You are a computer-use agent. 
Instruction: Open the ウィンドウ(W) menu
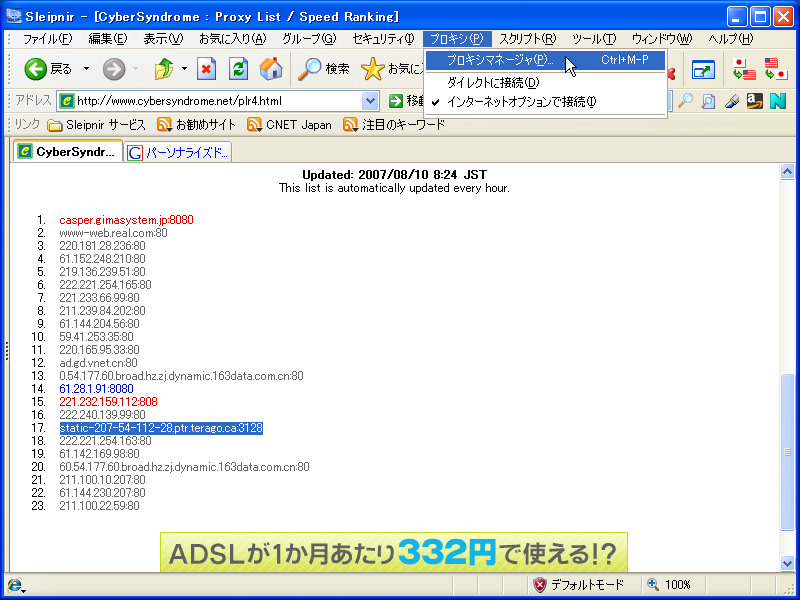[661, 39]
